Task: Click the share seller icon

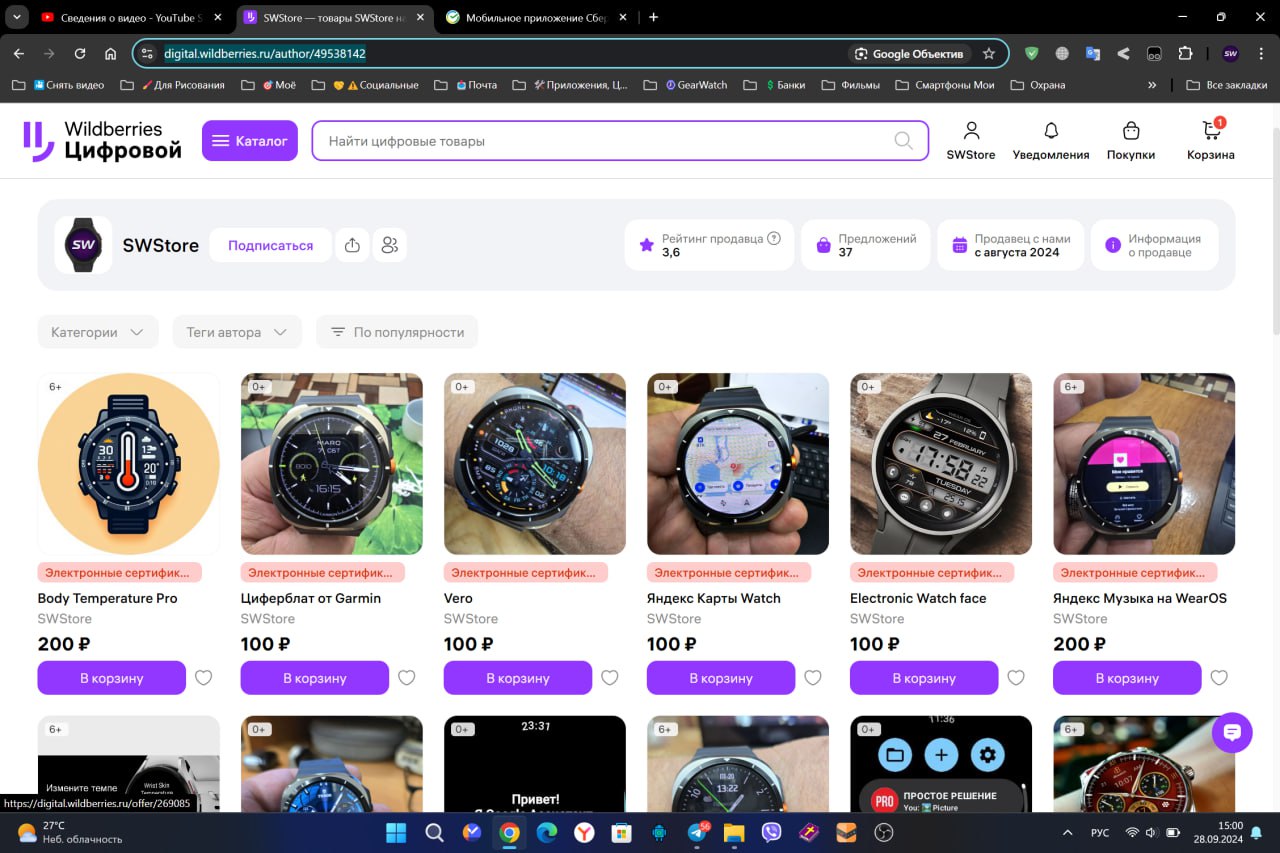Action: 352,245
